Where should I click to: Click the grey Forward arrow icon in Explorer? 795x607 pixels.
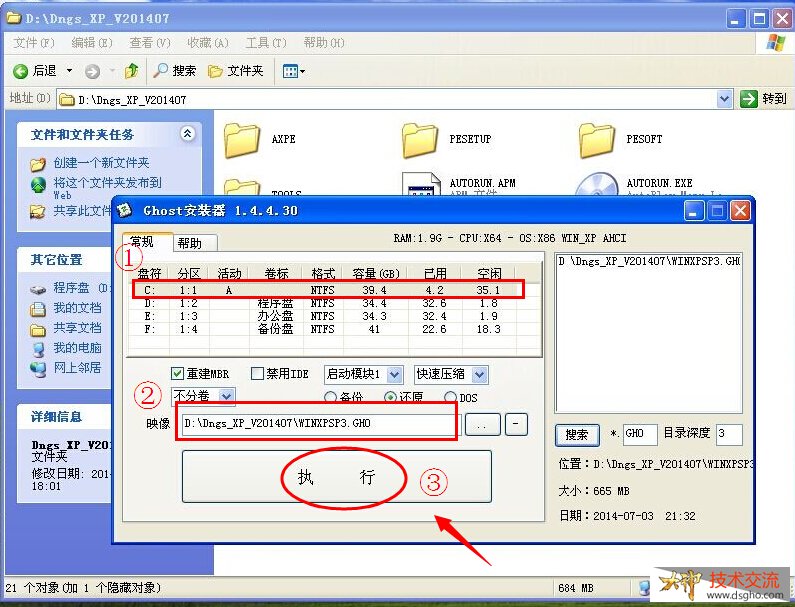coord(92,72)
